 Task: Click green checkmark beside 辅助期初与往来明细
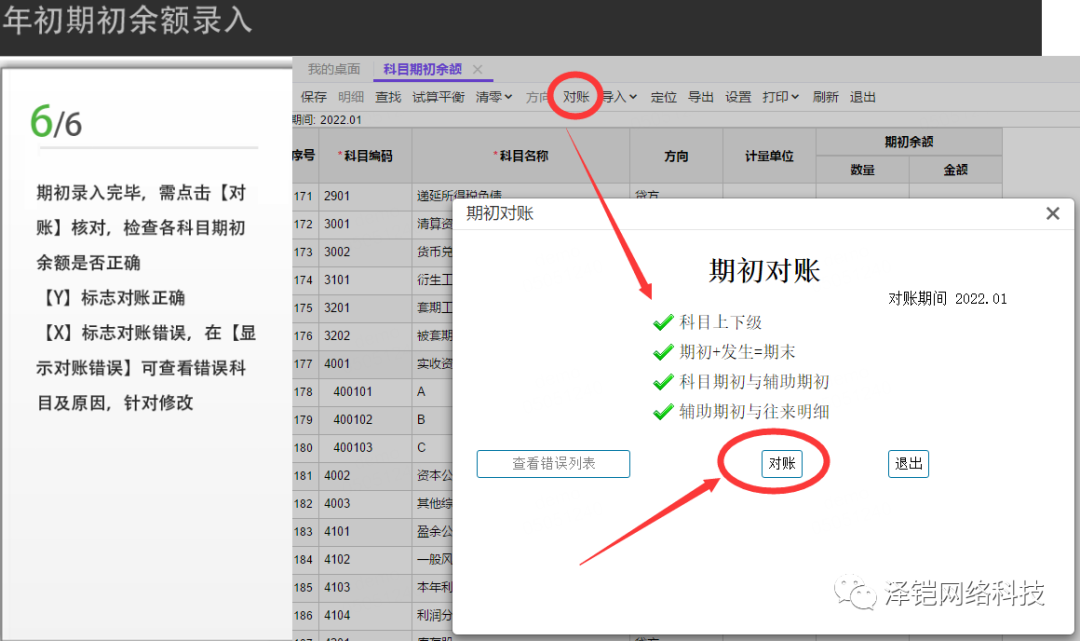tap(662, 411)
